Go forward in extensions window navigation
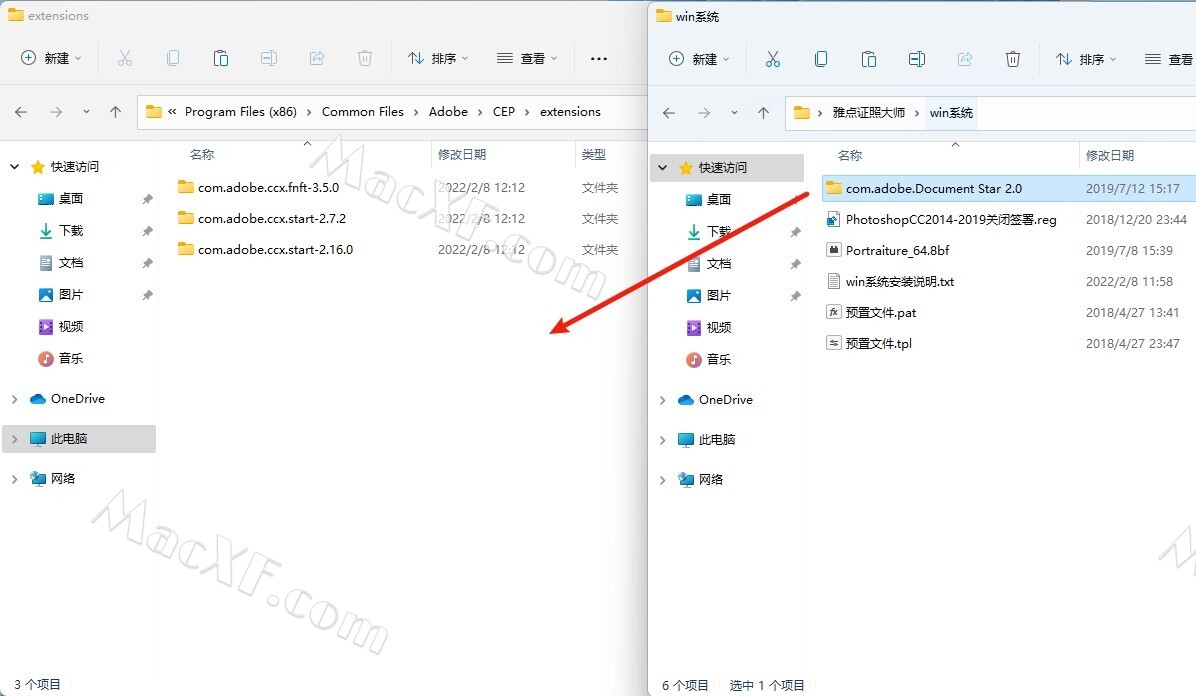Image resolution: width=1196 pixels, height=696 pixels. click(x=56, y=111)
